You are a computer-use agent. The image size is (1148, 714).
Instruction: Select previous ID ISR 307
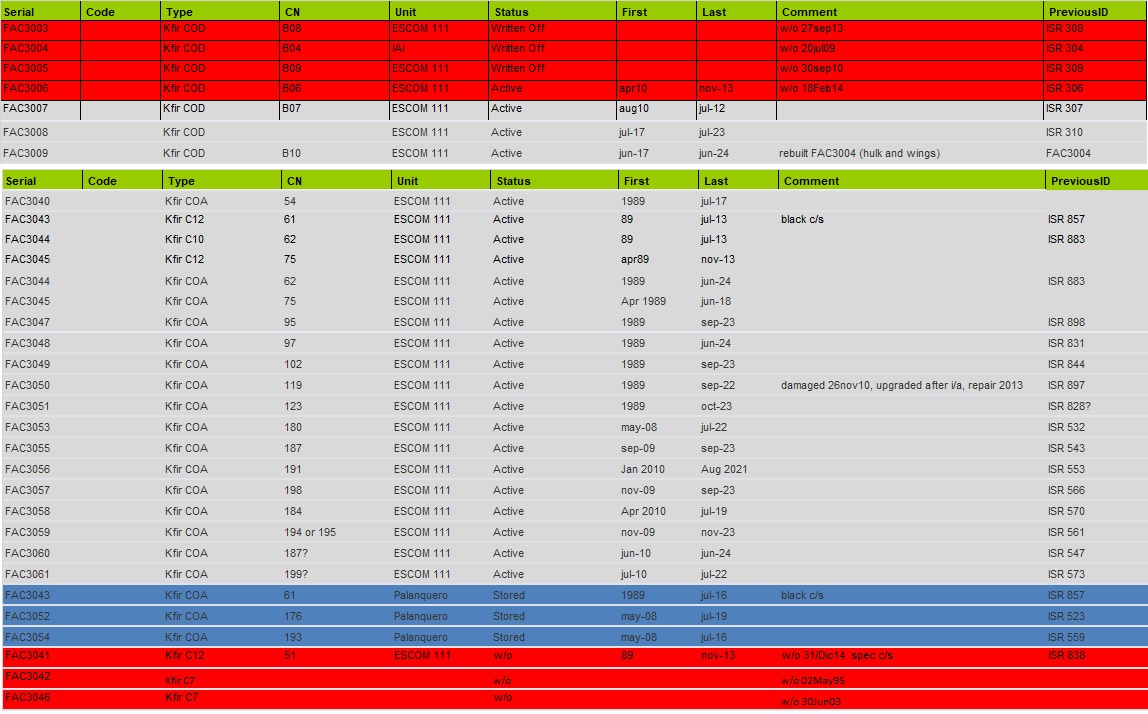pyautogui.click(x=1065, y=108)
